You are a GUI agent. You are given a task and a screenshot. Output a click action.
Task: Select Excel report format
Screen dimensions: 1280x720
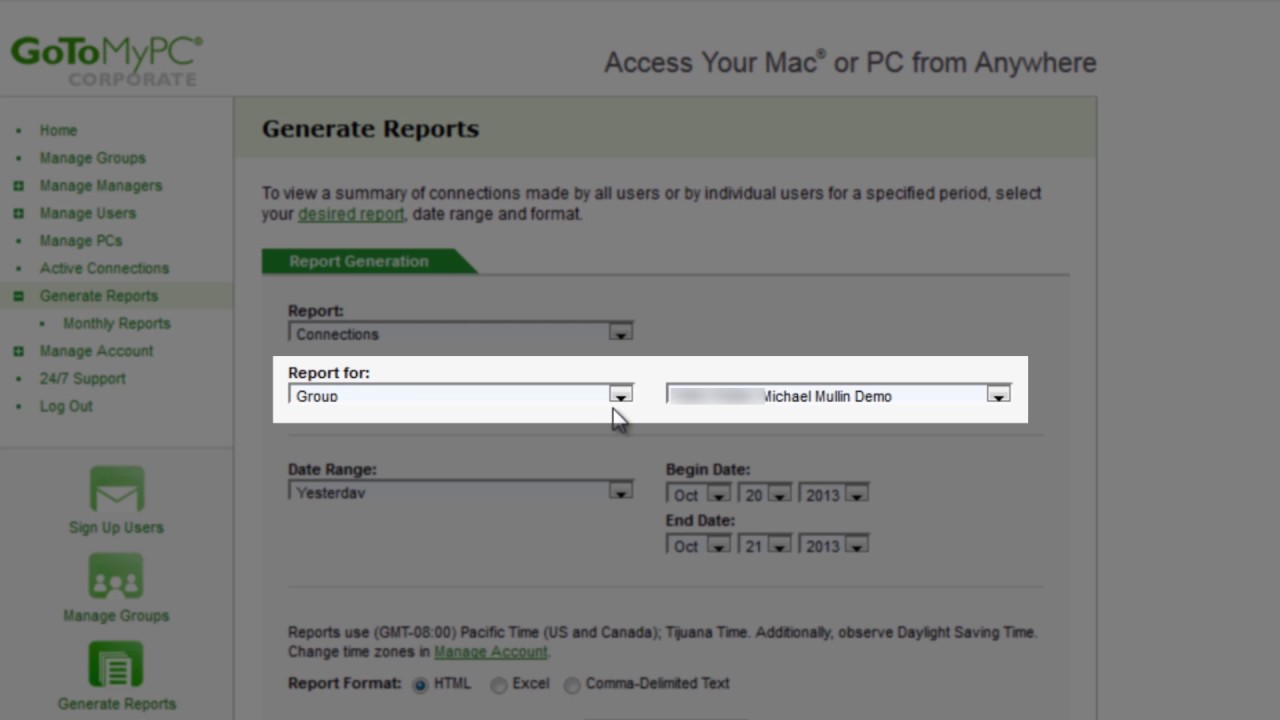click(x=498, y=685)
